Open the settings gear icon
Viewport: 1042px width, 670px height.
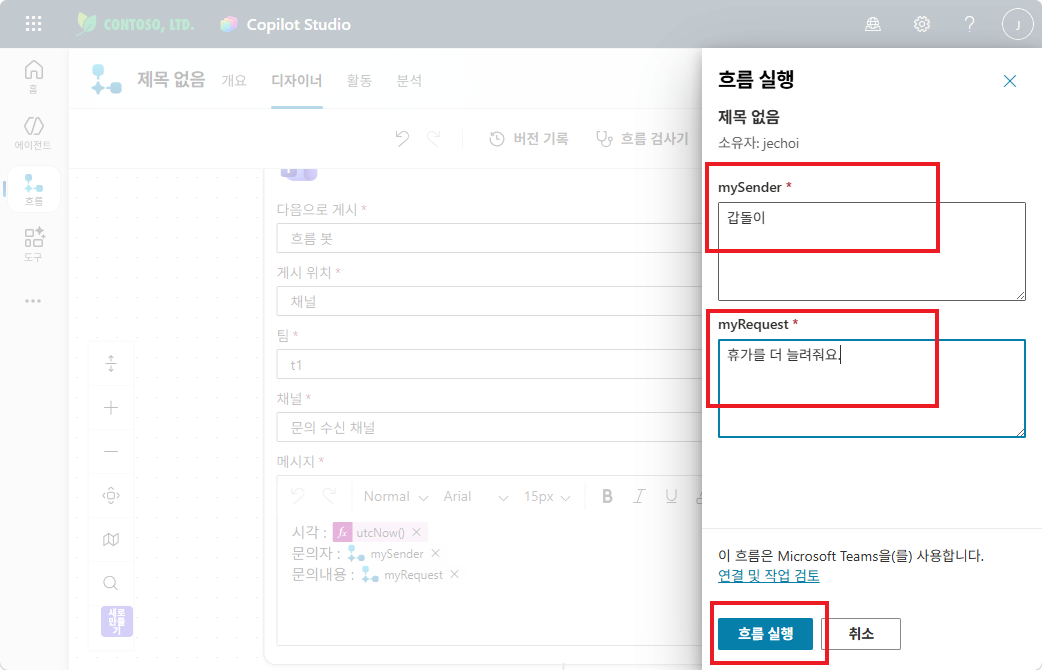pyautogui.click(x=921, y=25)
